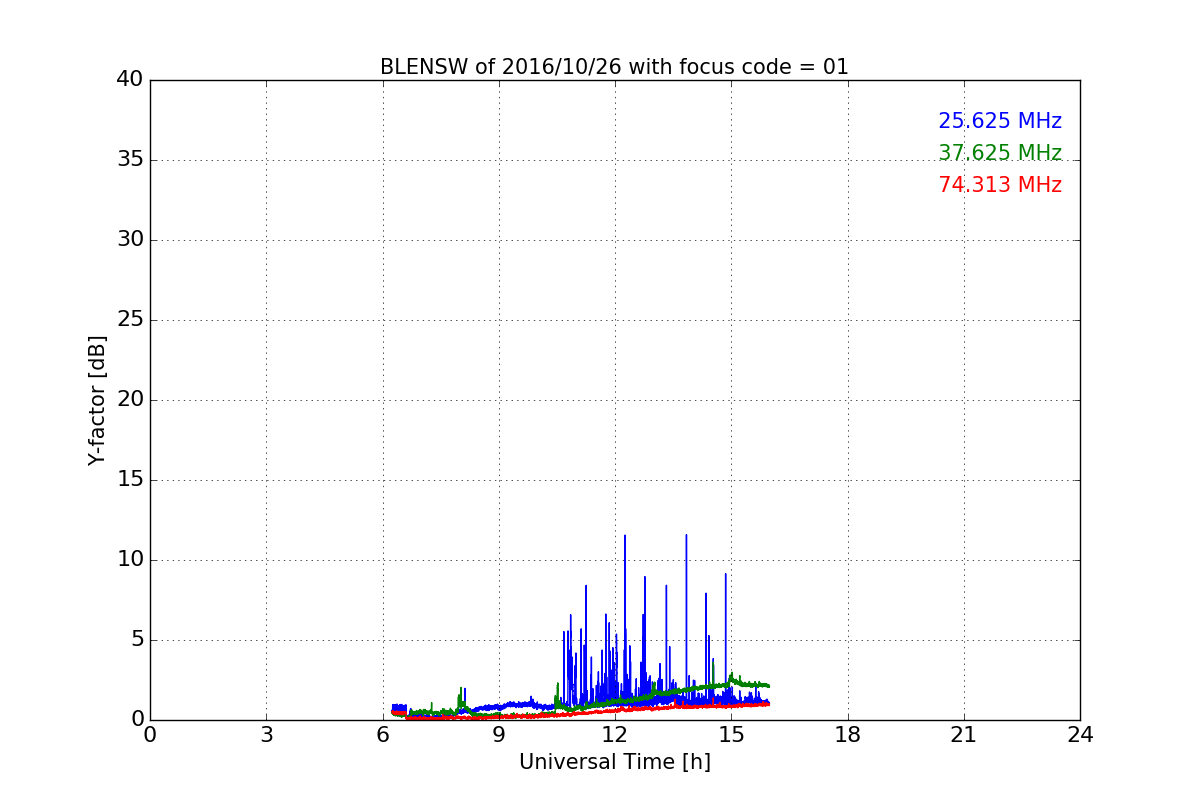Image resolution: width=1200 pixels, height=800 pixels.
Task: Select the red '74.313 MHz' legend label
Action: [1000, 185]
